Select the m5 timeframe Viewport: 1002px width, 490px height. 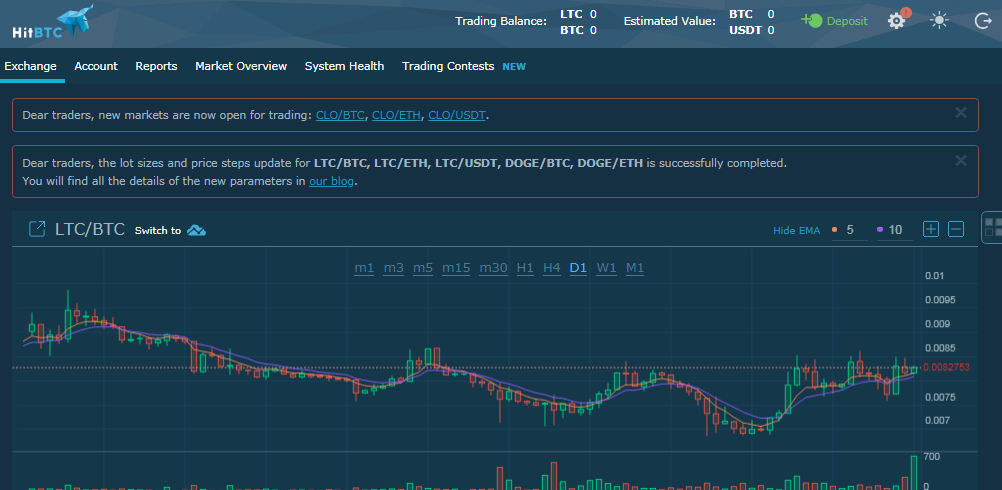point(423,268)
